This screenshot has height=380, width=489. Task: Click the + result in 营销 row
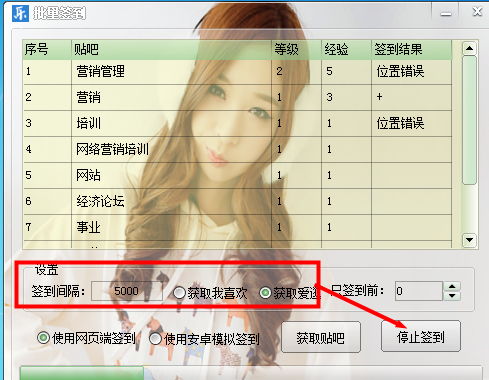(379, 97)
